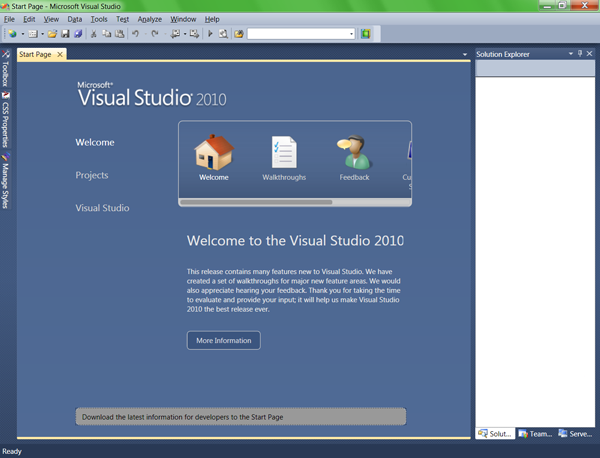Open the New Project dropdown arrow
The width and height of the screenshot is (600, 458).
coord(23,34)
